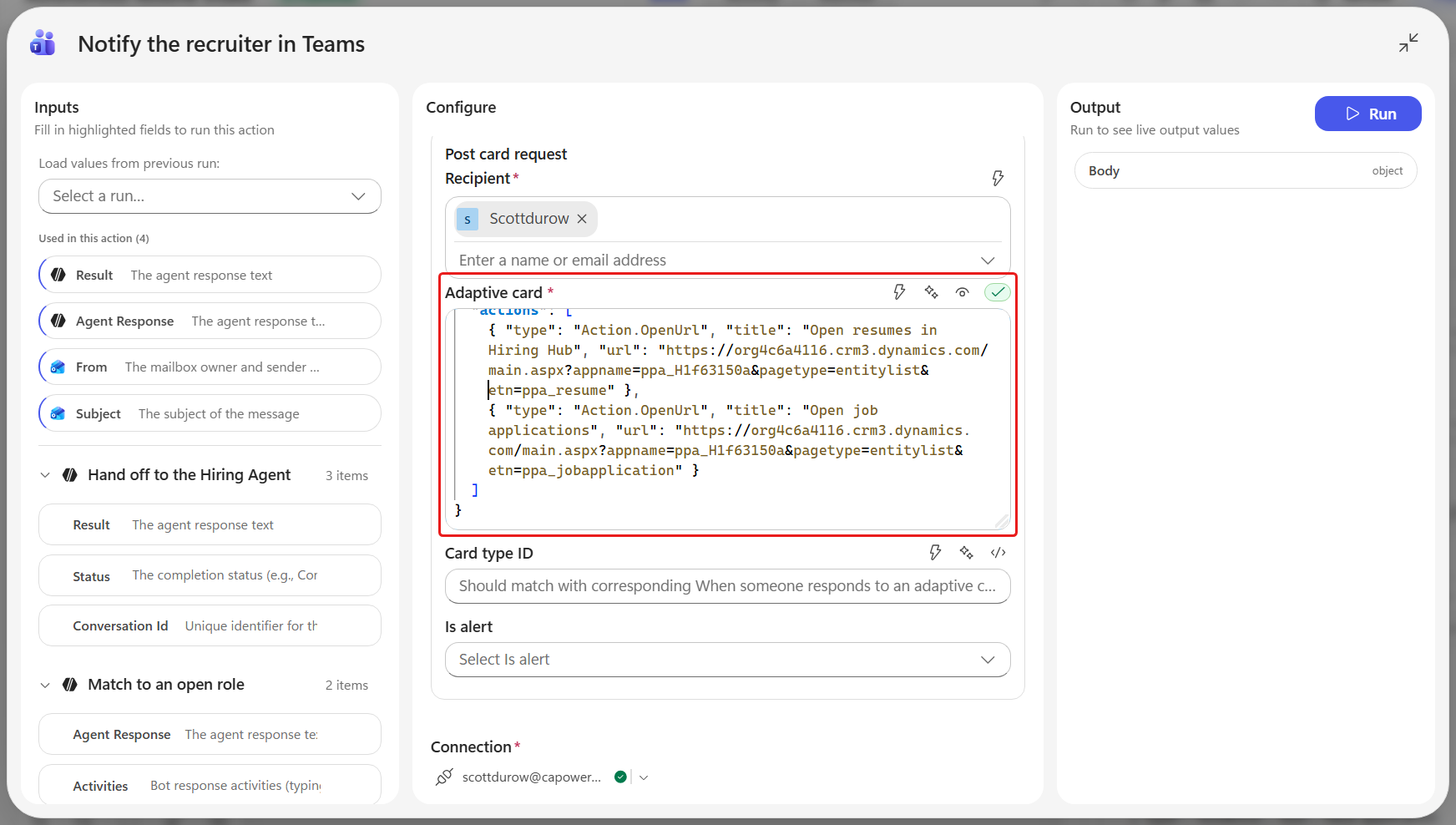Select the Result input in Used in this action

tap(210, 275)
